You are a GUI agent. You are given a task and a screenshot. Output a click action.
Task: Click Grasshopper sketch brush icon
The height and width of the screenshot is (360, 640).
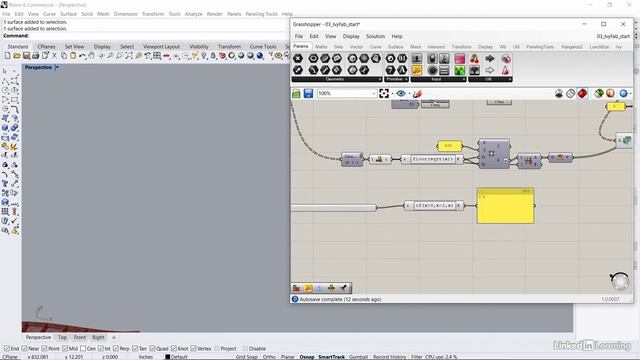417,93
